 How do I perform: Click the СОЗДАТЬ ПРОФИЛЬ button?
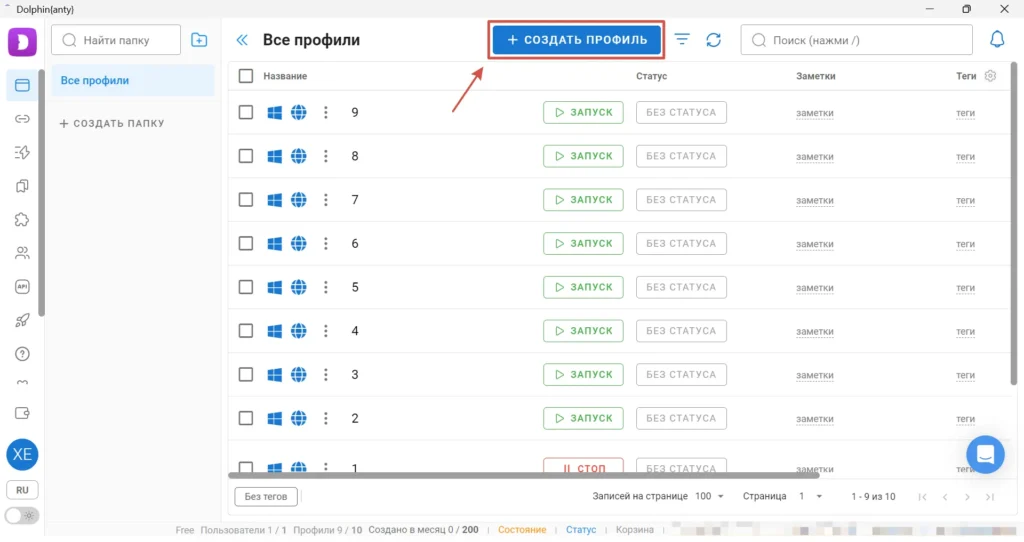tap(577, 40)
